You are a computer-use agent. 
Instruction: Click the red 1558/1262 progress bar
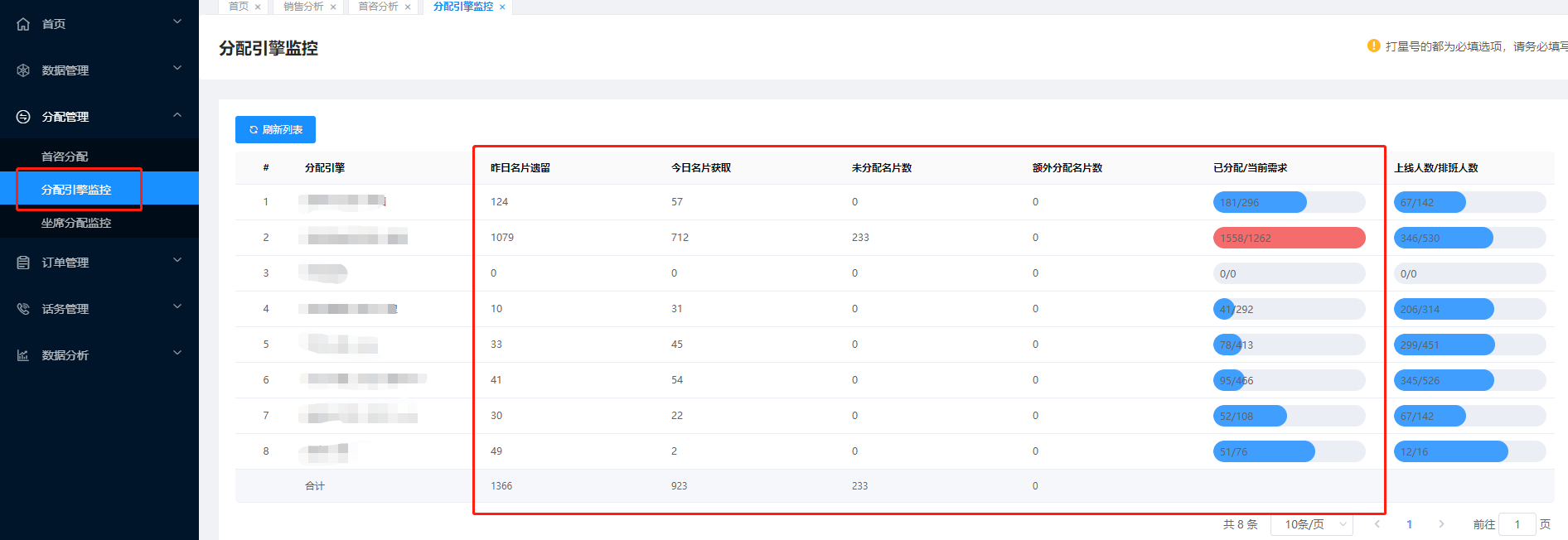pyautogui.click(x=1289, y=238)
